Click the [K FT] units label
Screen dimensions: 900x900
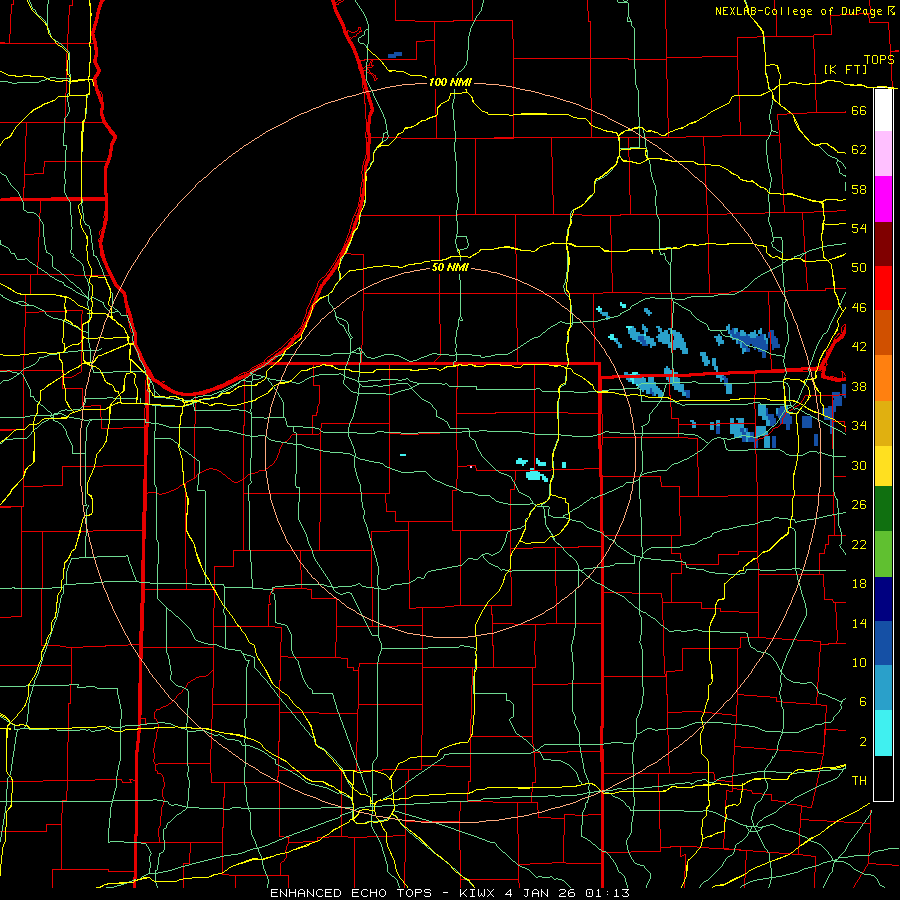[x=845, y=69]
